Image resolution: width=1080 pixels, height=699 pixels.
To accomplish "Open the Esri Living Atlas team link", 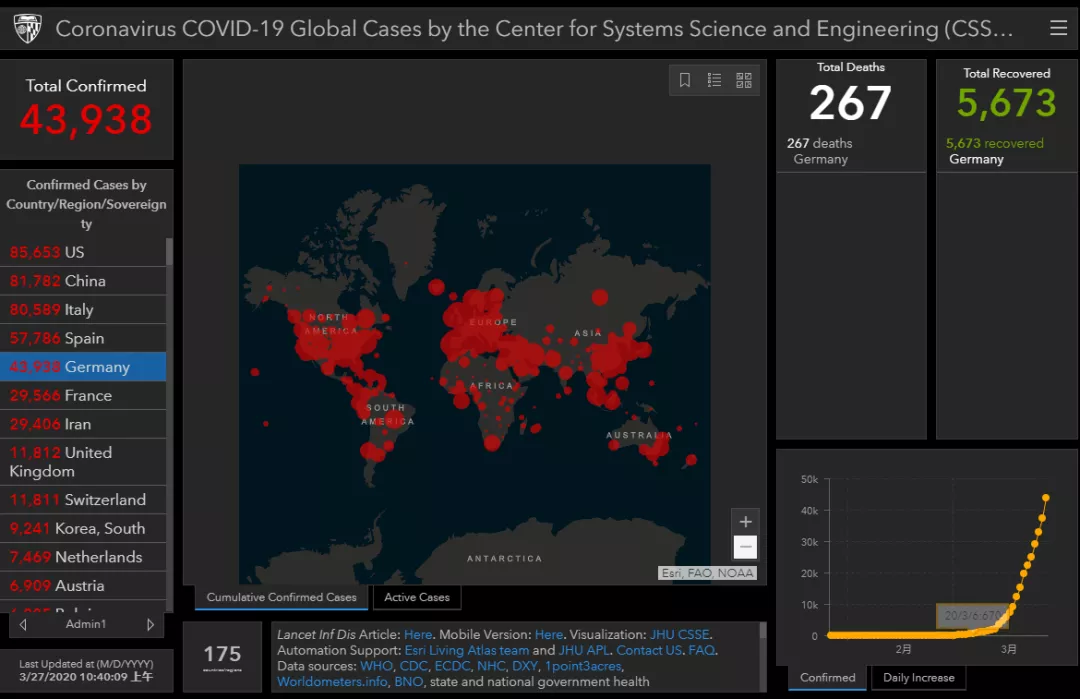I will pyautogui.click(x=466, y=650).
